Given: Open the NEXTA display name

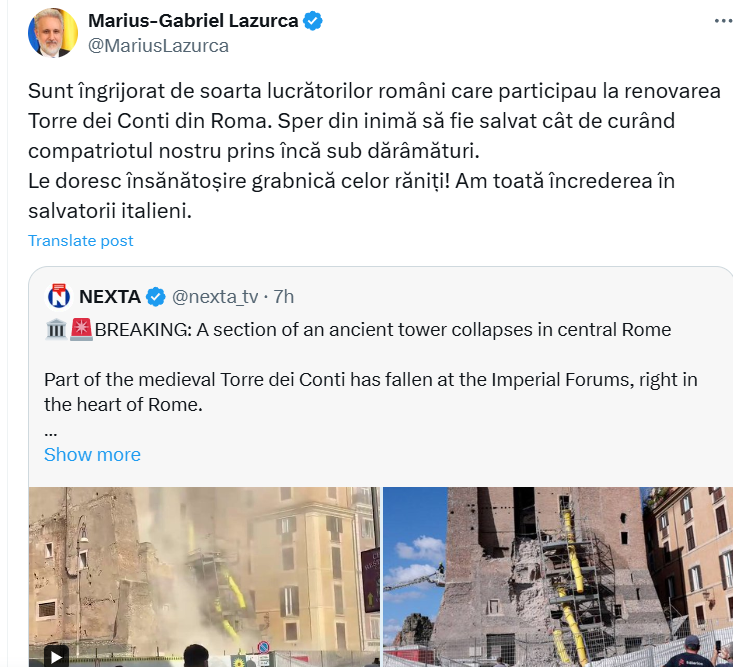Looking at the screenshot, I should pos(110,297).
